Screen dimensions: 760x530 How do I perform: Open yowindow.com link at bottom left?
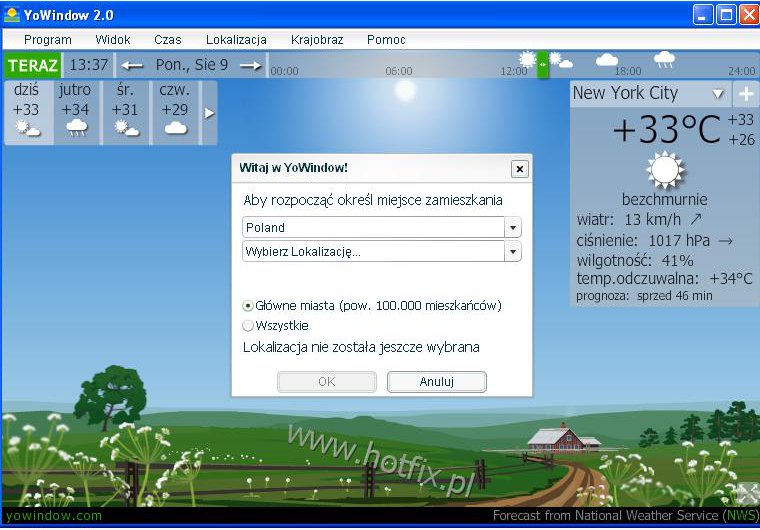click(x=53, y=516)
